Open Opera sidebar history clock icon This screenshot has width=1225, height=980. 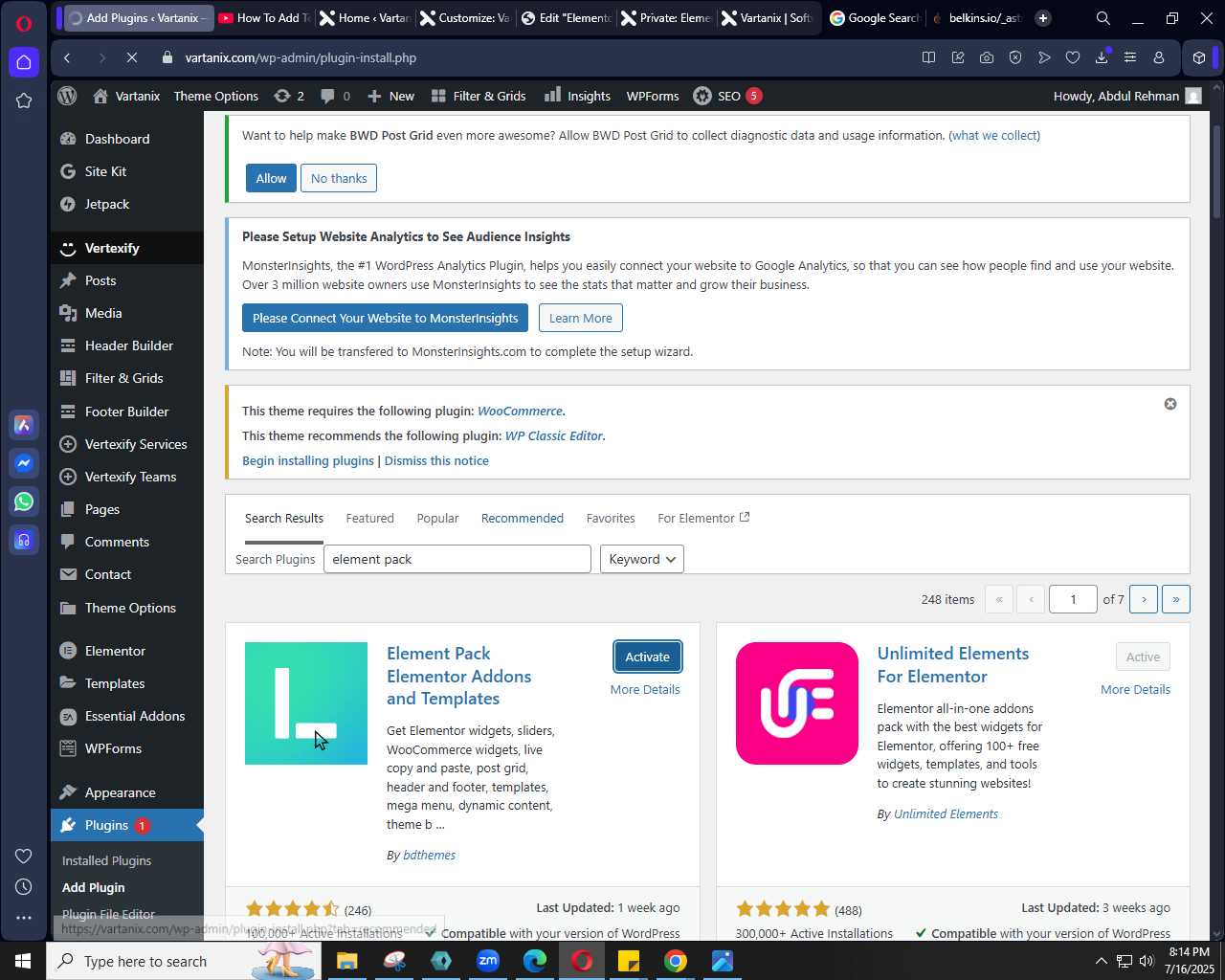point(24,887)
